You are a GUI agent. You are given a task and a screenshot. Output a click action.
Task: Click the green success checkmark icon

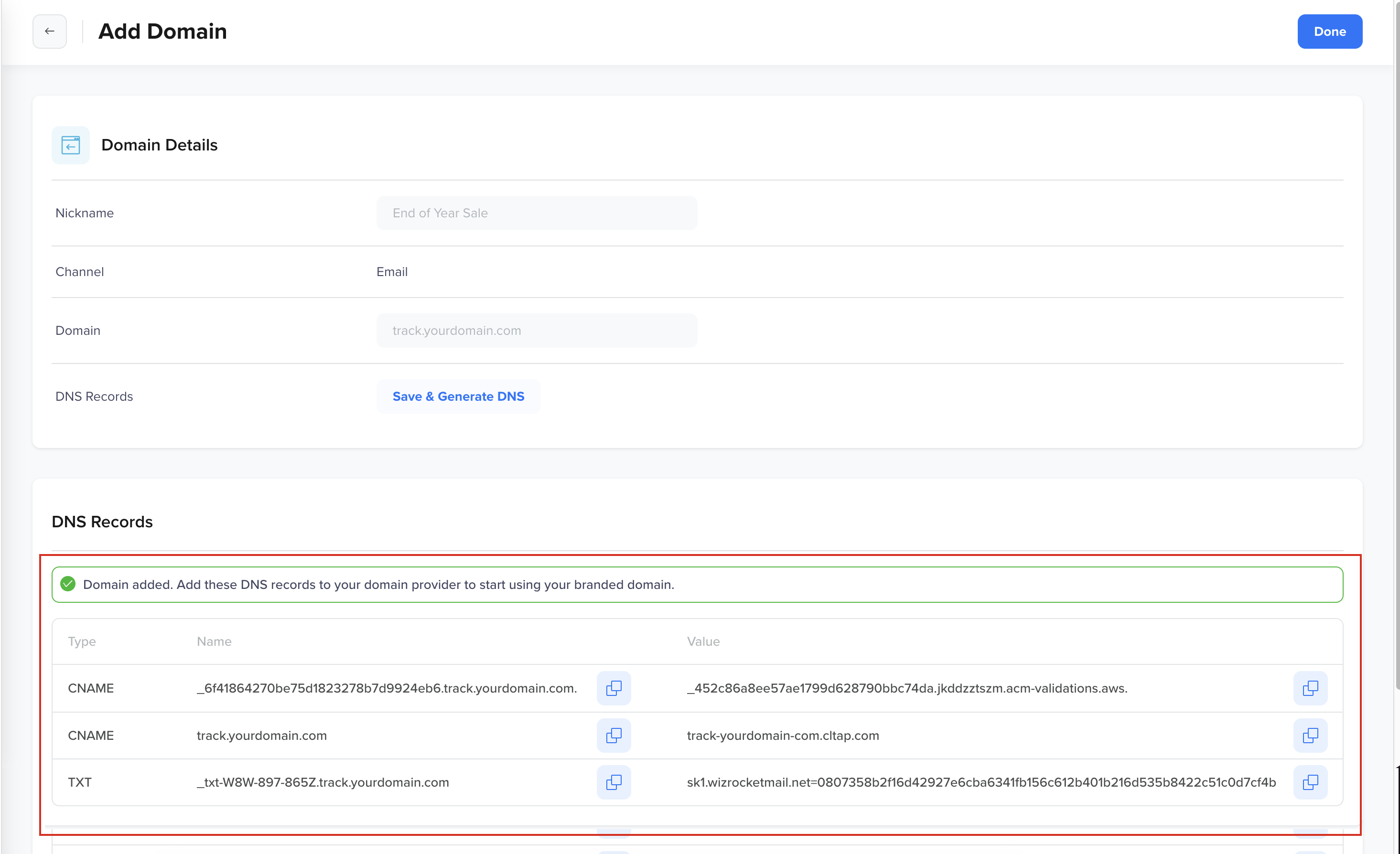(x=68, y=584)
